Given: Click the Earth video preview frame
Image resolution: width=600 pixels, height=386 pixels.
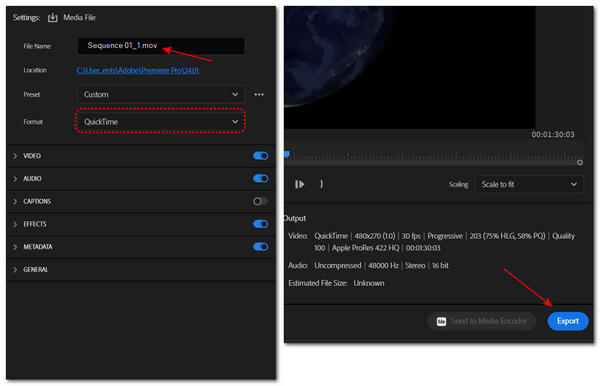Looking at the screenshot, I should (409, 68).
